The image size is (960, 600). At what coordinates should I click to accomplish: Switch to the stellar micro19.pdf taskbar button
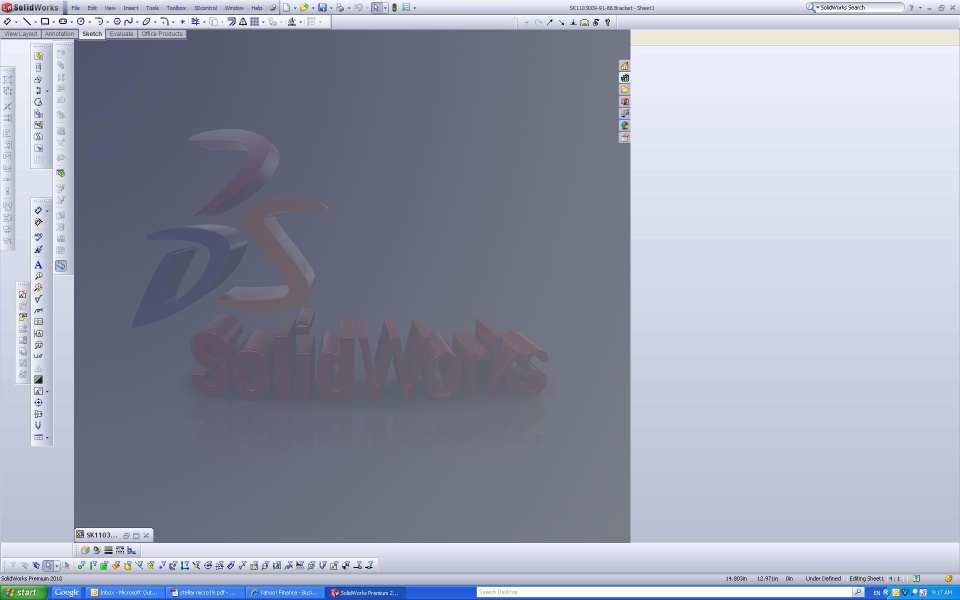click(x=204, y=593)
